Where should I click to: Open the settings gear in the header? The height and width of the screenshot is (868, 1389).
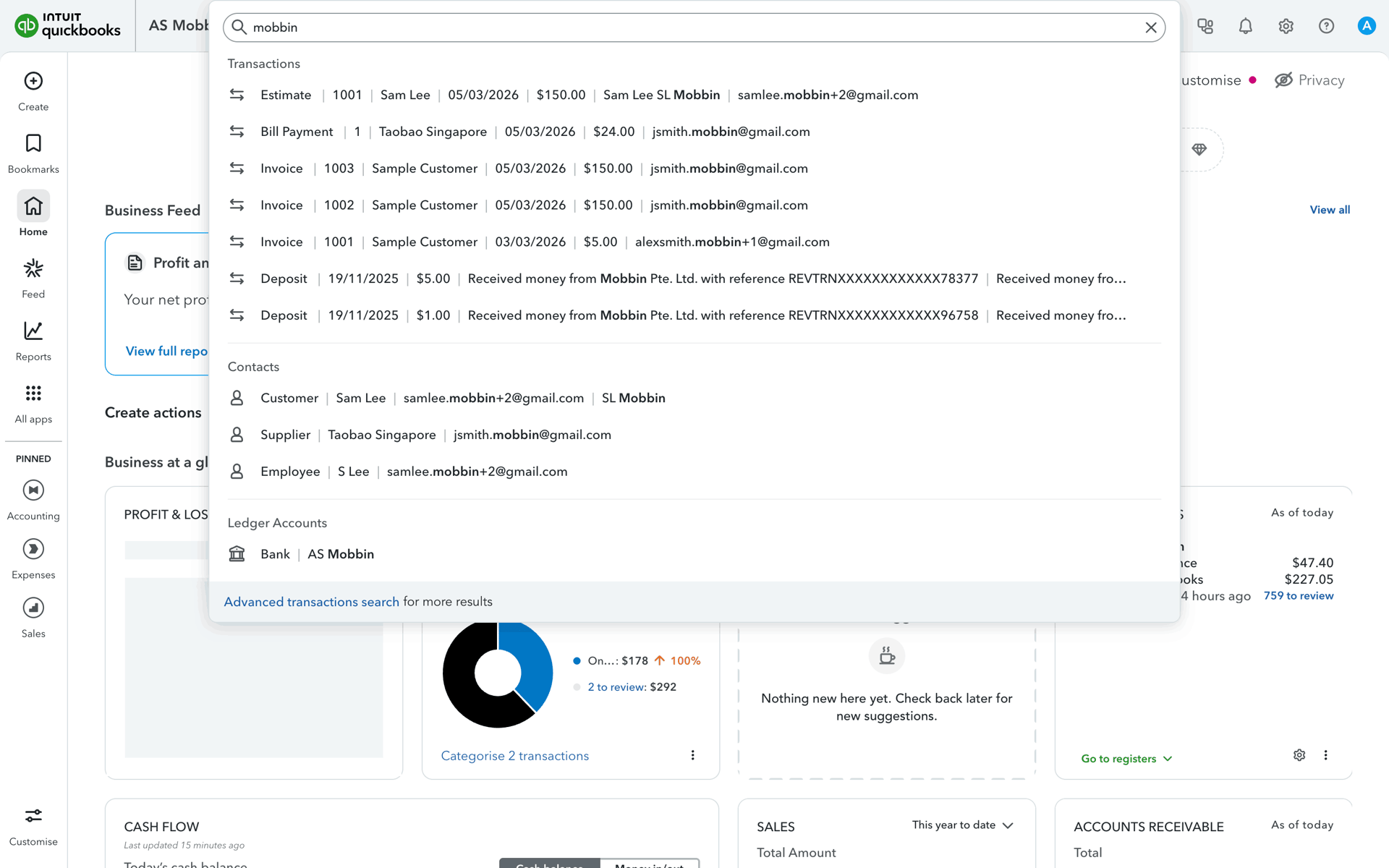1286,26
